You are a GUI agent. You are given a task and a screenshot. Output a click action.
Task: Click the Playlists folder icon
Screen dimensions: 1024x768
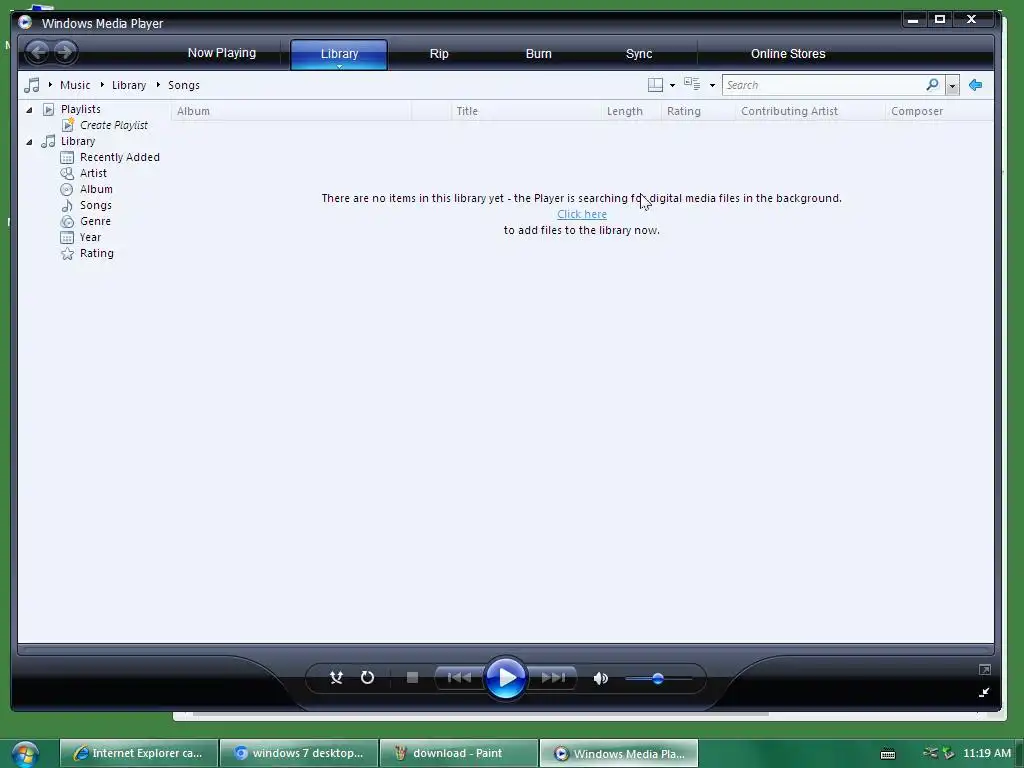click(48, 109)
